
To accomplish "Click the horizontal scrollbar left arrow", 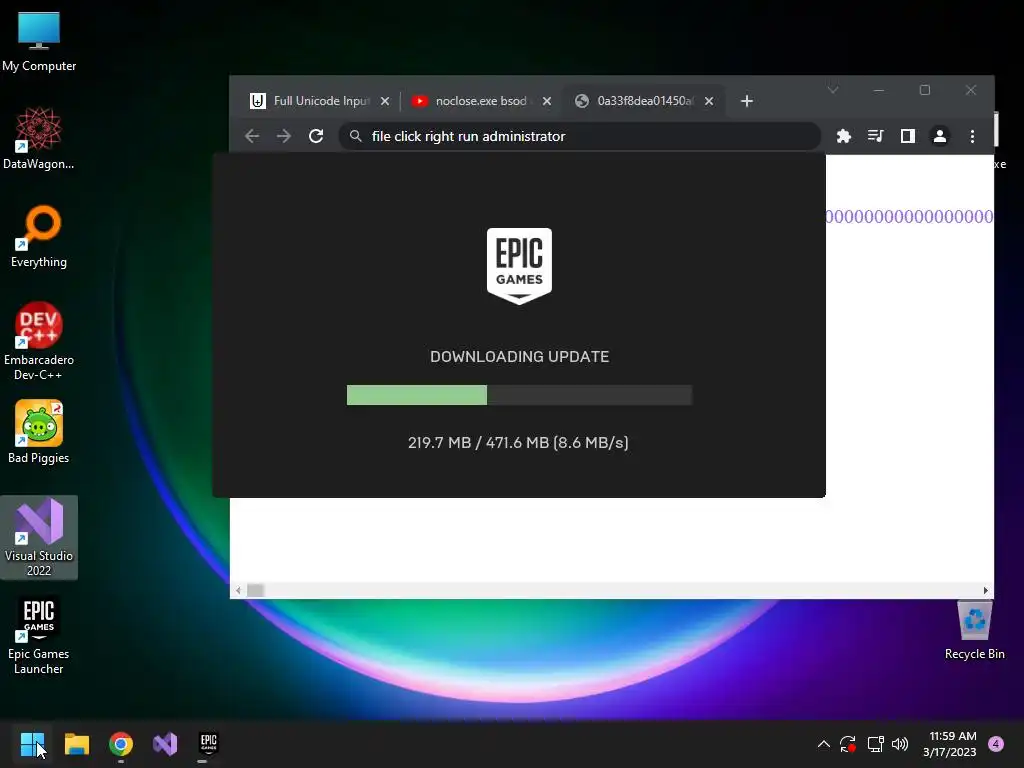I will [238, 590].
